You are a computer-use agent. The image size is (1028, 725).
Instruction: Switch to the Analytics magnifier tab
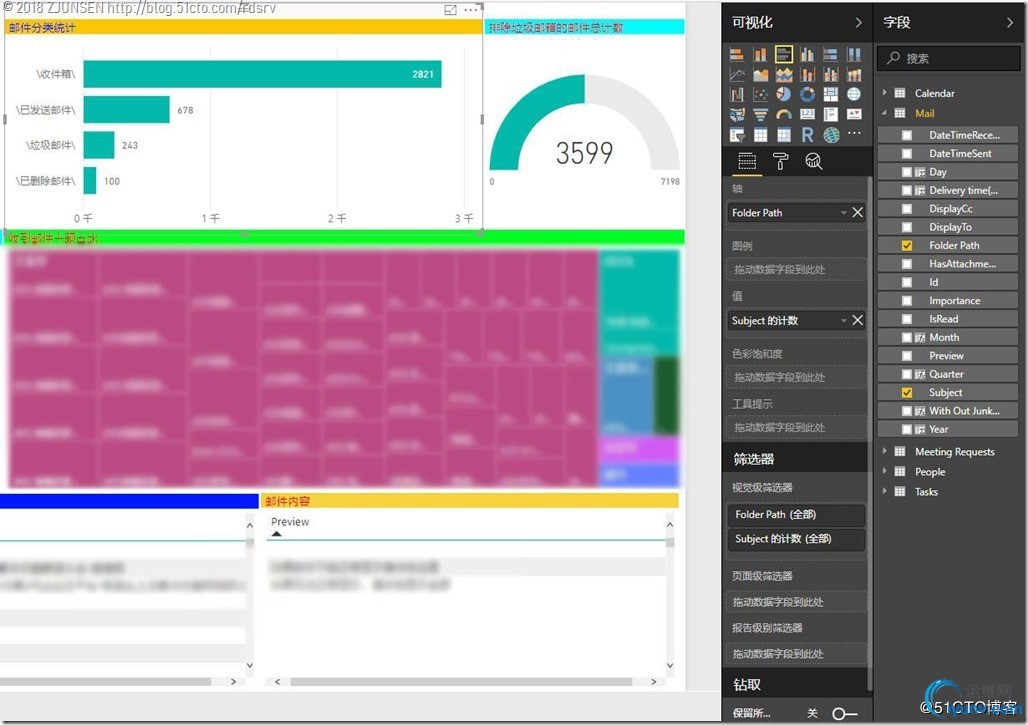(814, 161)
